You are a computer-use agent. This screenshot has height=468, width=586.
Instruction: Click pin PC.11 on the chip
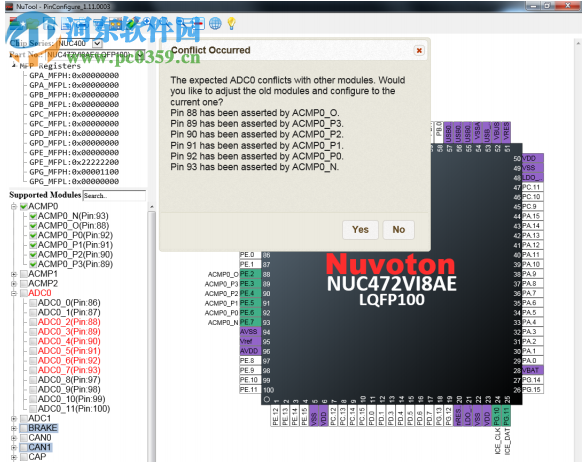click(533, 187)
